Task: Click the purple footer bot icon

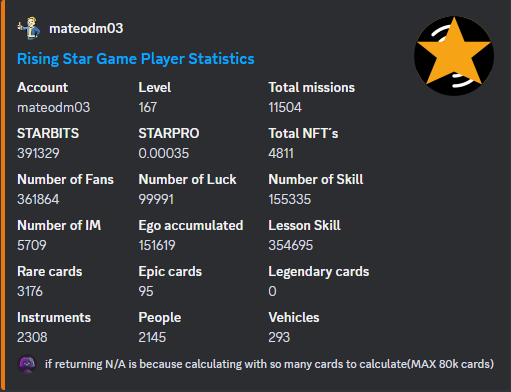Action: click(27, 364)
